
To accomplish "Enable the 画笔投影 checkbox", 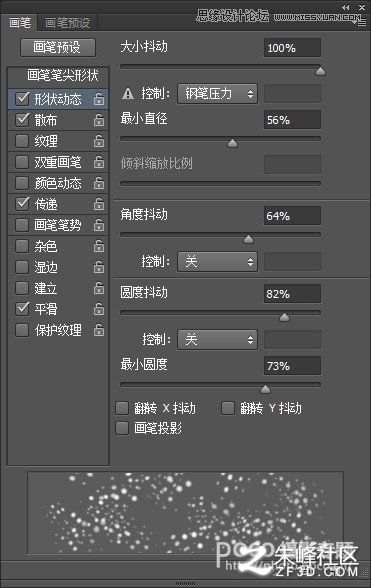I will (x=122, y=428).
